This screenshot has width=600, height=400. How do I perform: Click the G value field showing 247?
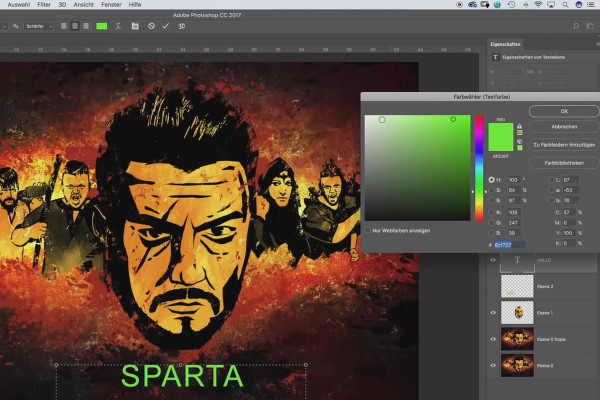[x=514, y=222]
